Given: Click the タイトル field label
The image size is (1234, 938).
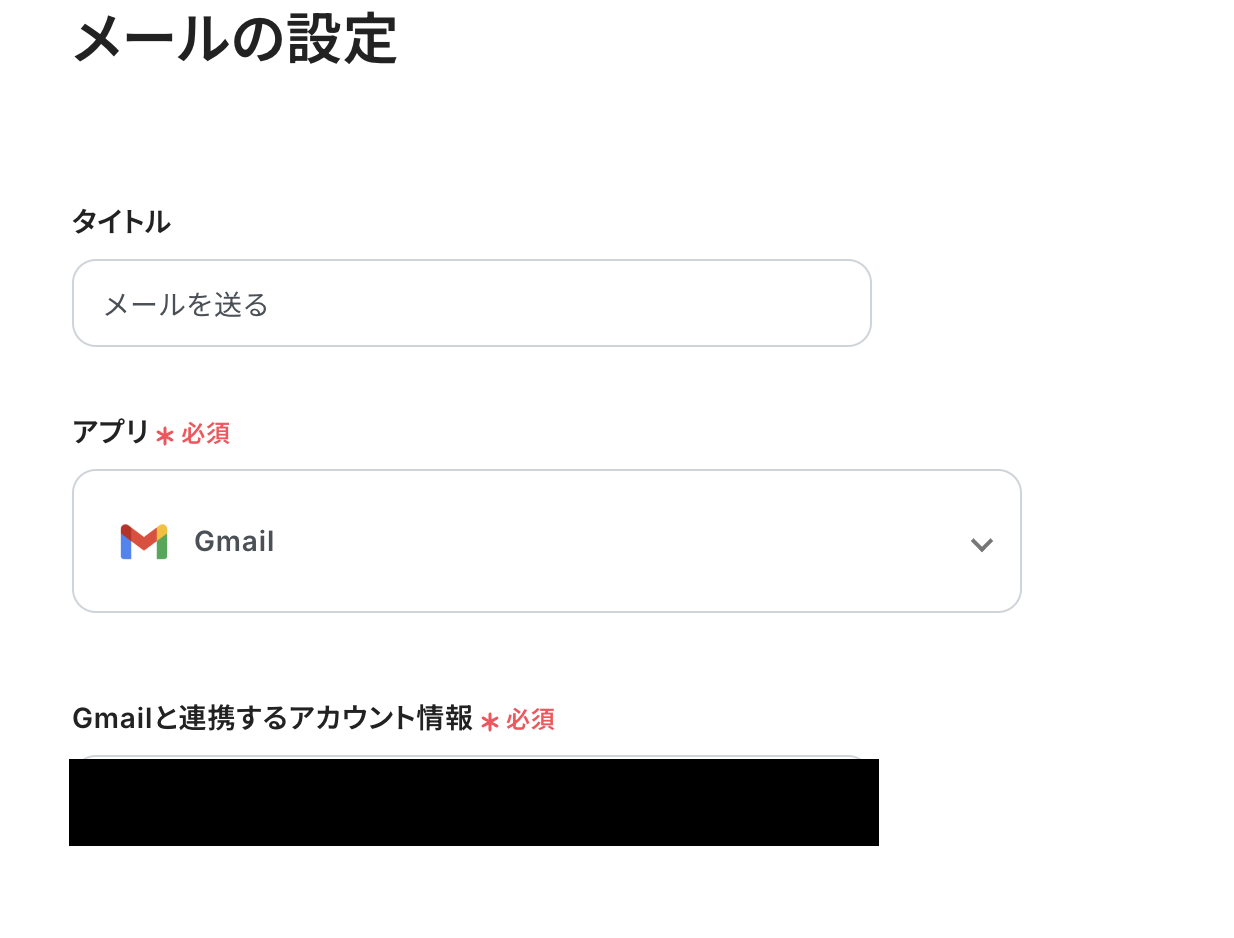Looking at the screenshot, I should coord(121,222).
